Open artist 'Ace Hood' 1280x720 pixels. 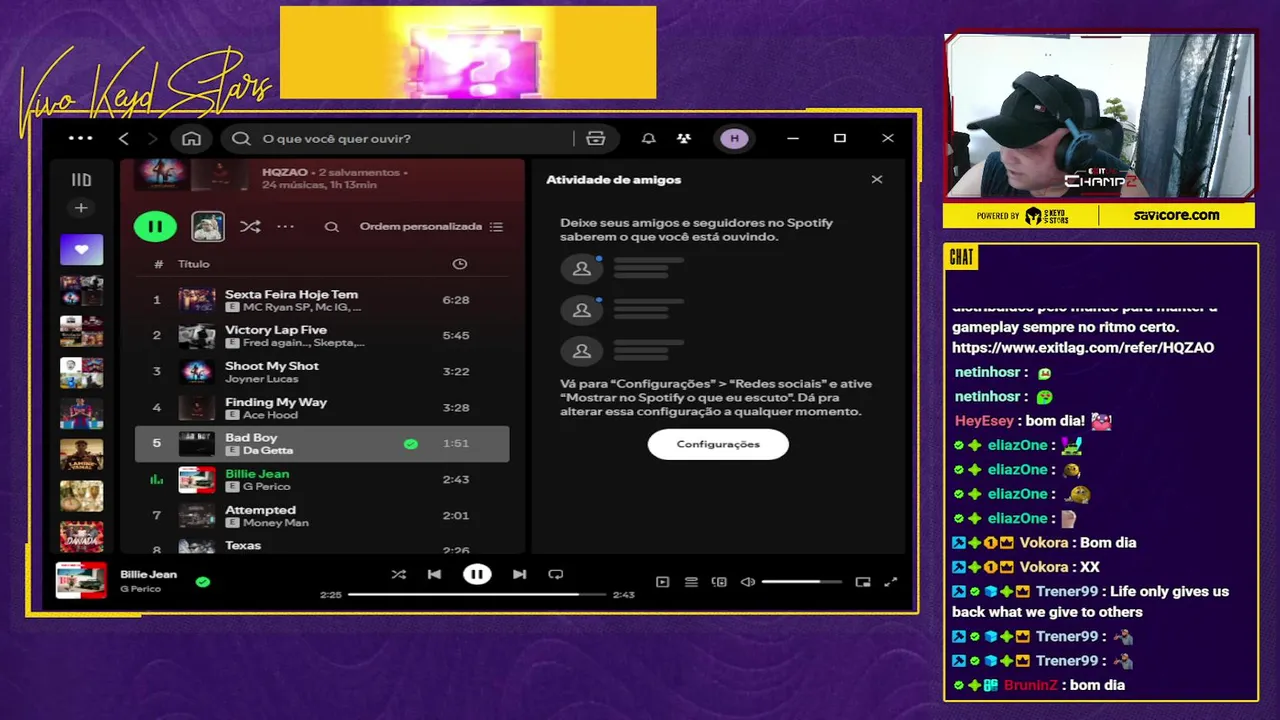tap(270, 415)
